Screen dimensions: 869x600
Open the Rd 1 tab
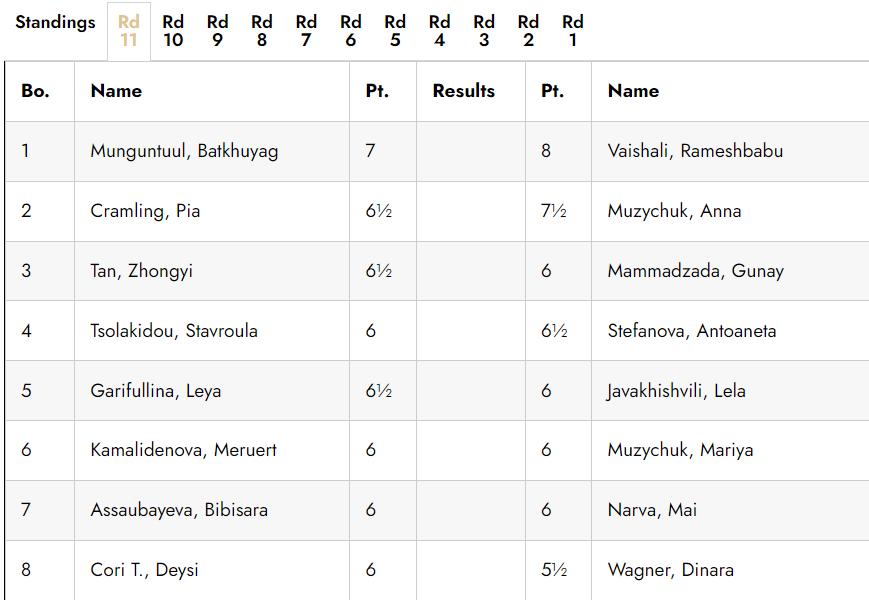(x=572, y=31)
